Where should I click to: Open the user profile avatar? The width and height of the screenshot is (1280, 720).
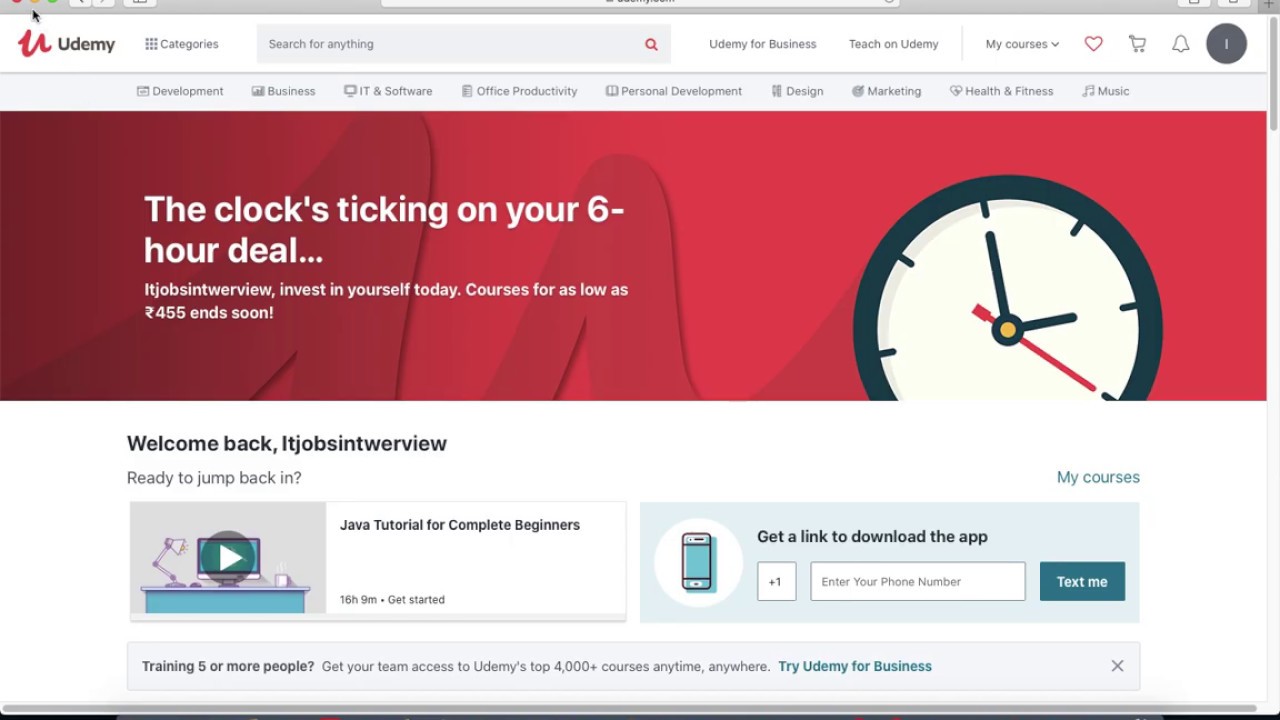pos(1226,44)
